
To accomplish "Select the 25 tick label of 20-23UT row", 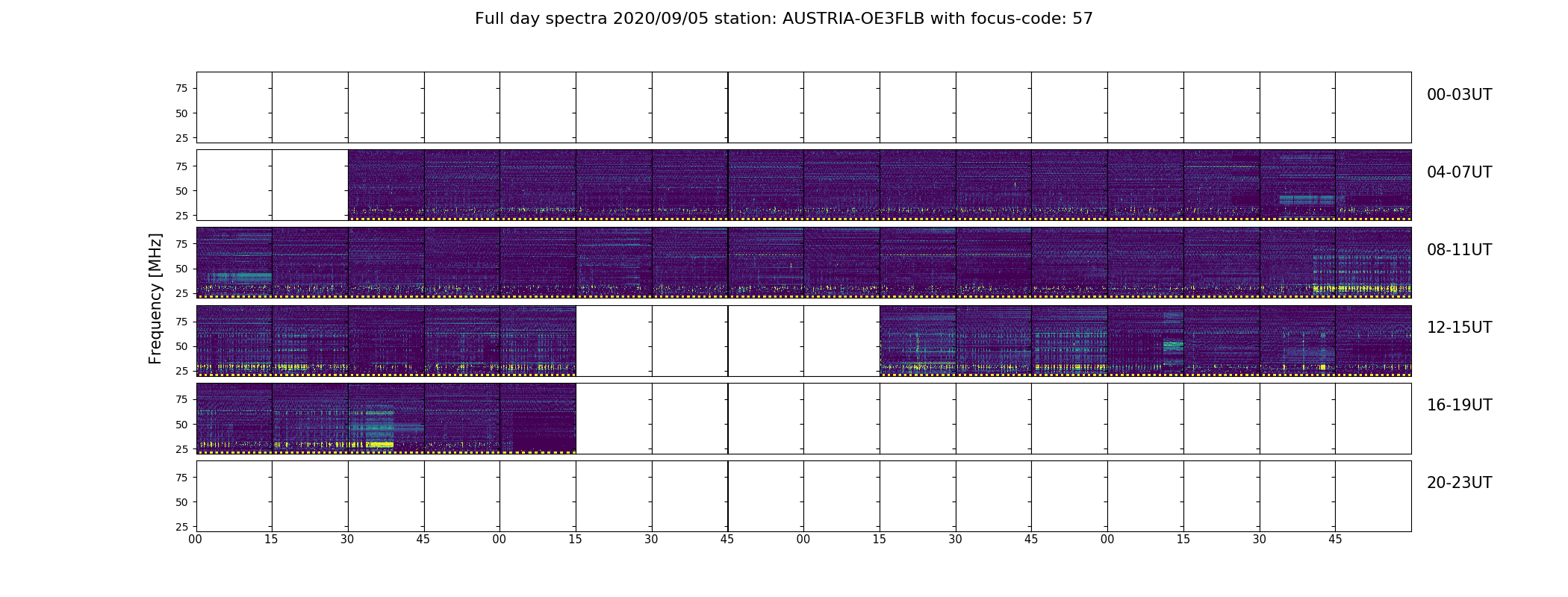I will pos(181,527).
